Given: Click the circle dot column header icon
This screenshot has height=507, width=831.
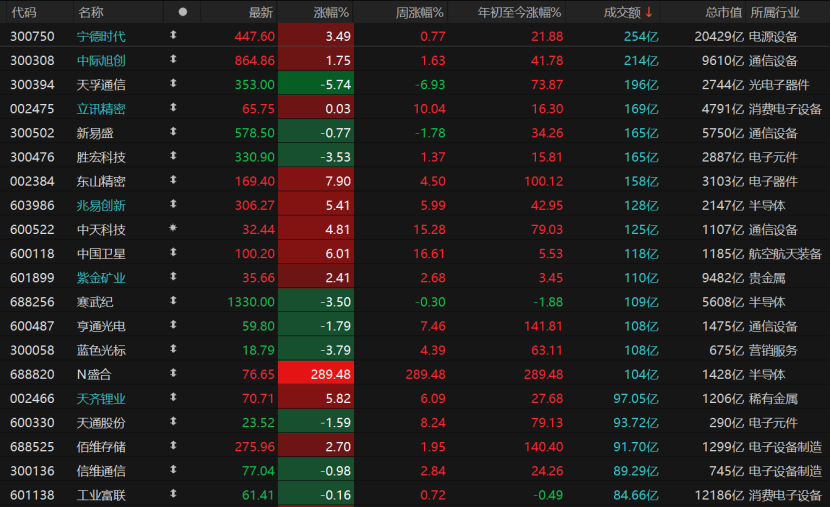Looking at the screenshot, I should coord(182,12).
